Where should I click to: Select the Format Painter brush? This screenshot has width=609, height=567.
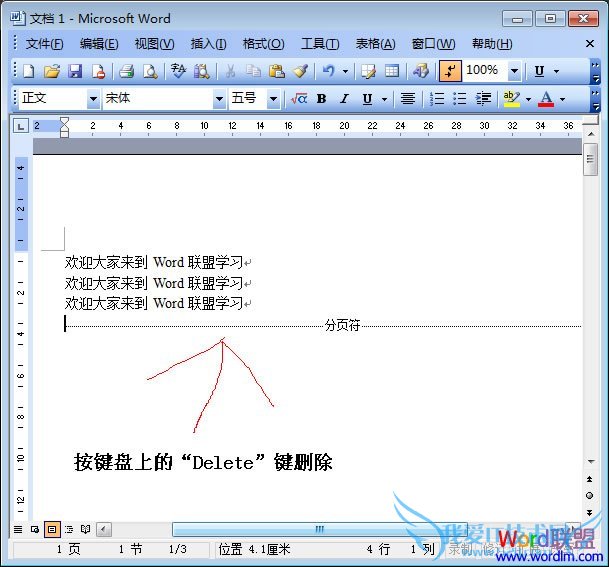coord(300,71)
